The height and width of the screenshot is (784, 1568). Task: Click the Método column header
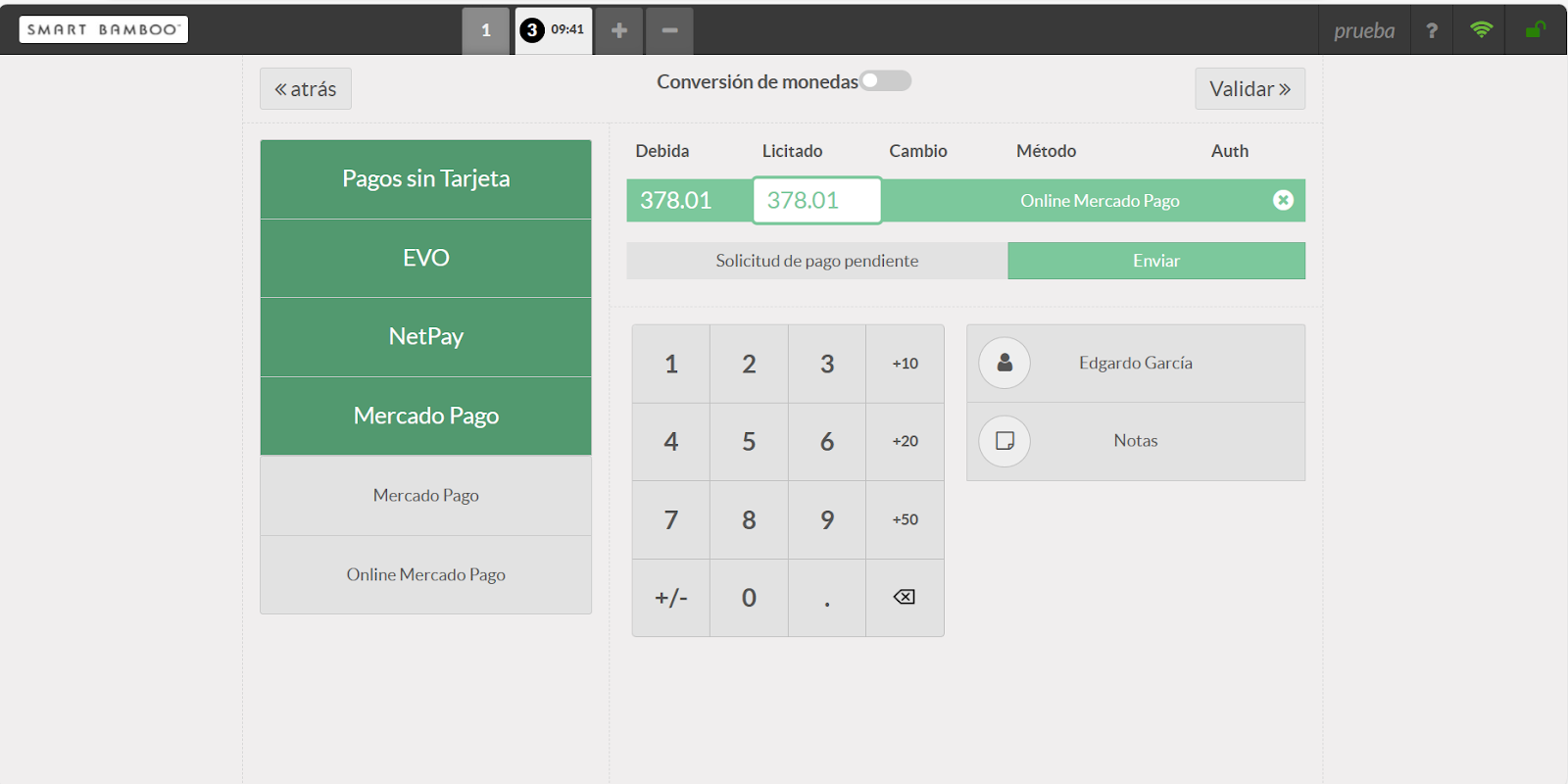click(x=1046, y=151)
